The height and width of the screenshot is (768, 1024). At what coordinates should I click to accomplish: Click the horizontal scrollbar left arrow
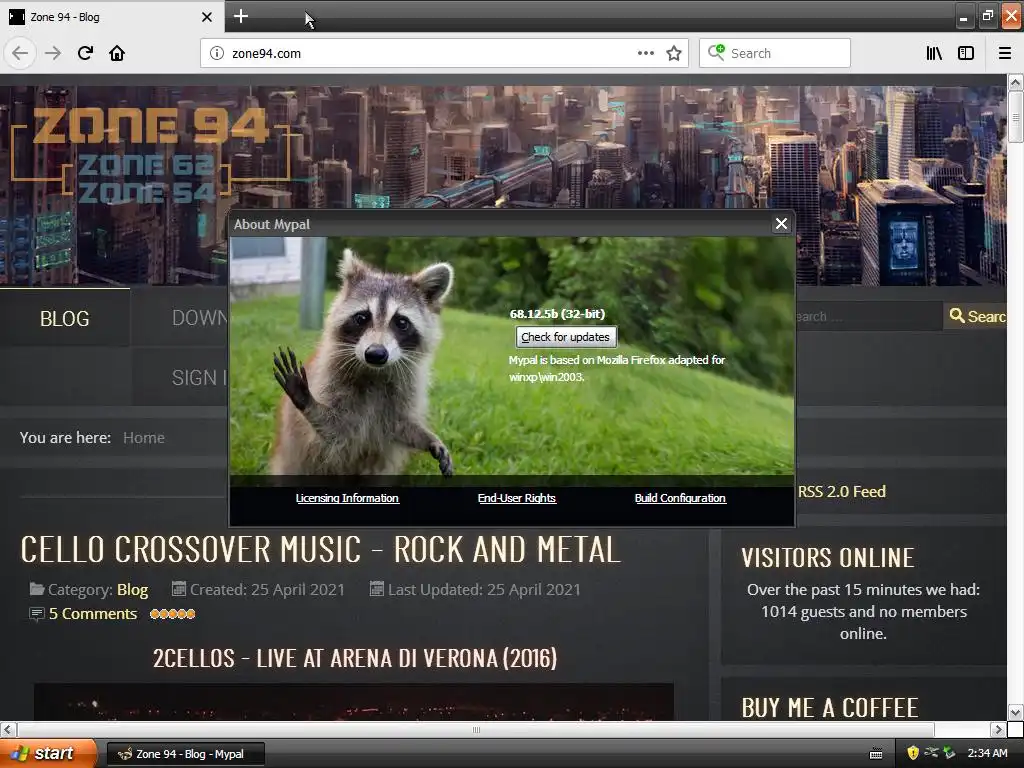pos(8,729)
